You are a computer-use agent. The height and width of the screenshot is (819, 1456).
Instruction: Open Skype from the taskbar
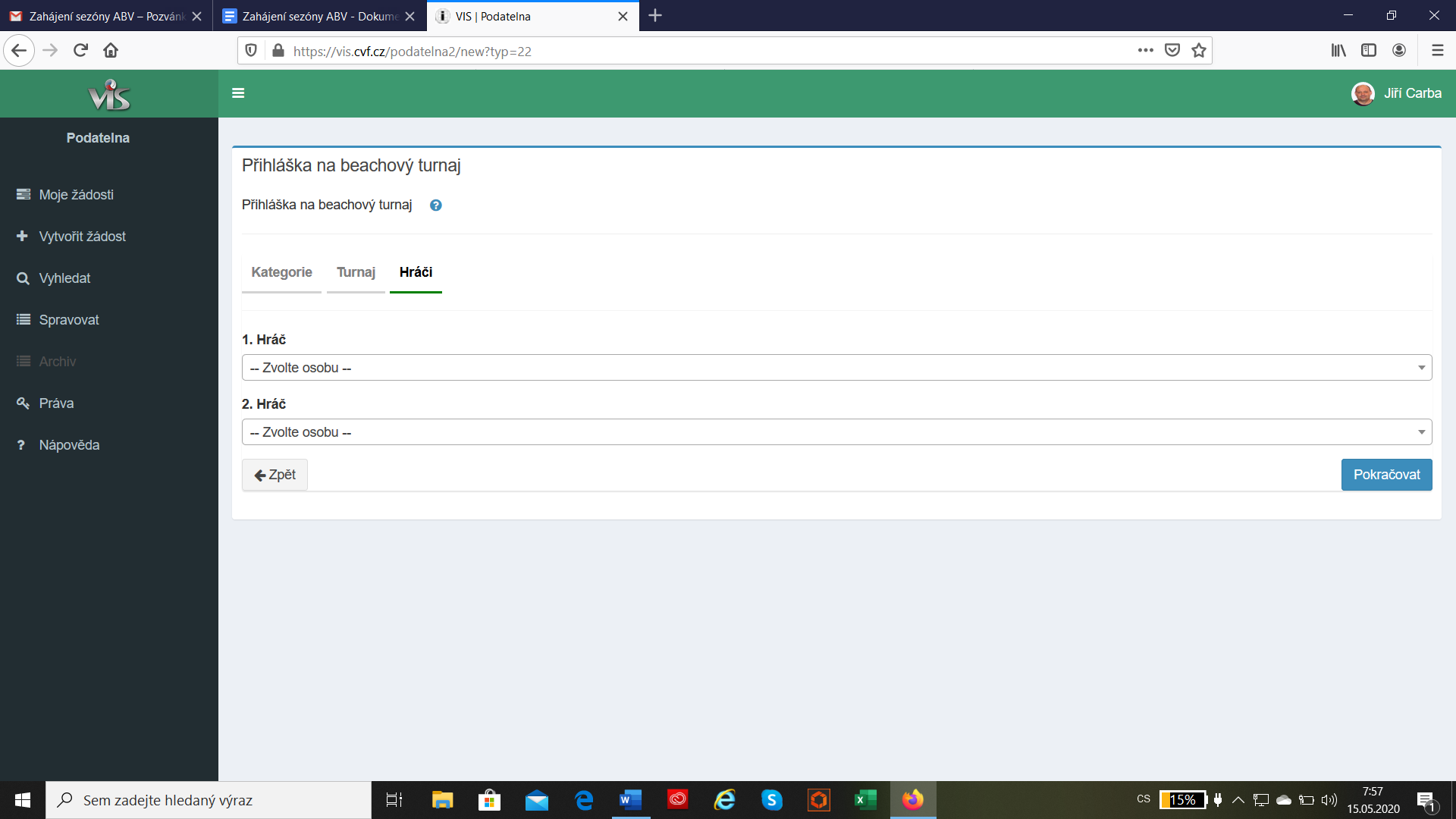[x=771, y=800]
